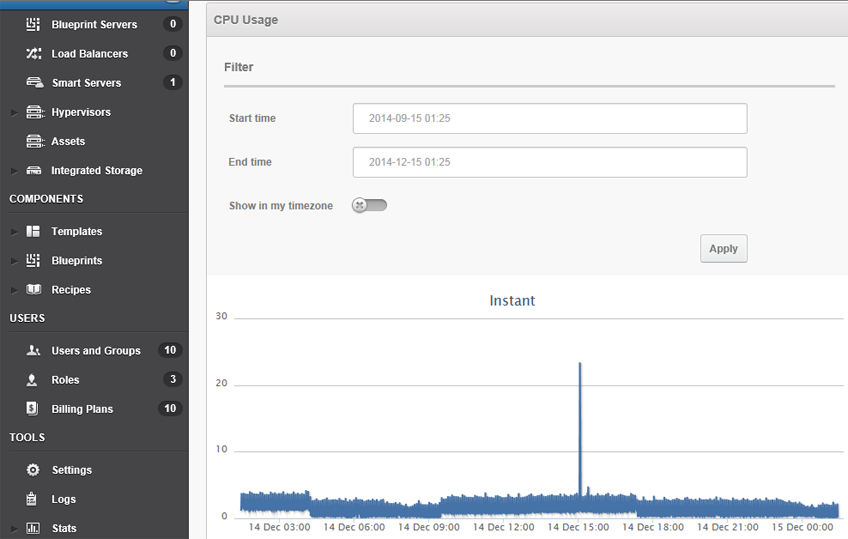Toggle Show in my timezone switch

369,205
